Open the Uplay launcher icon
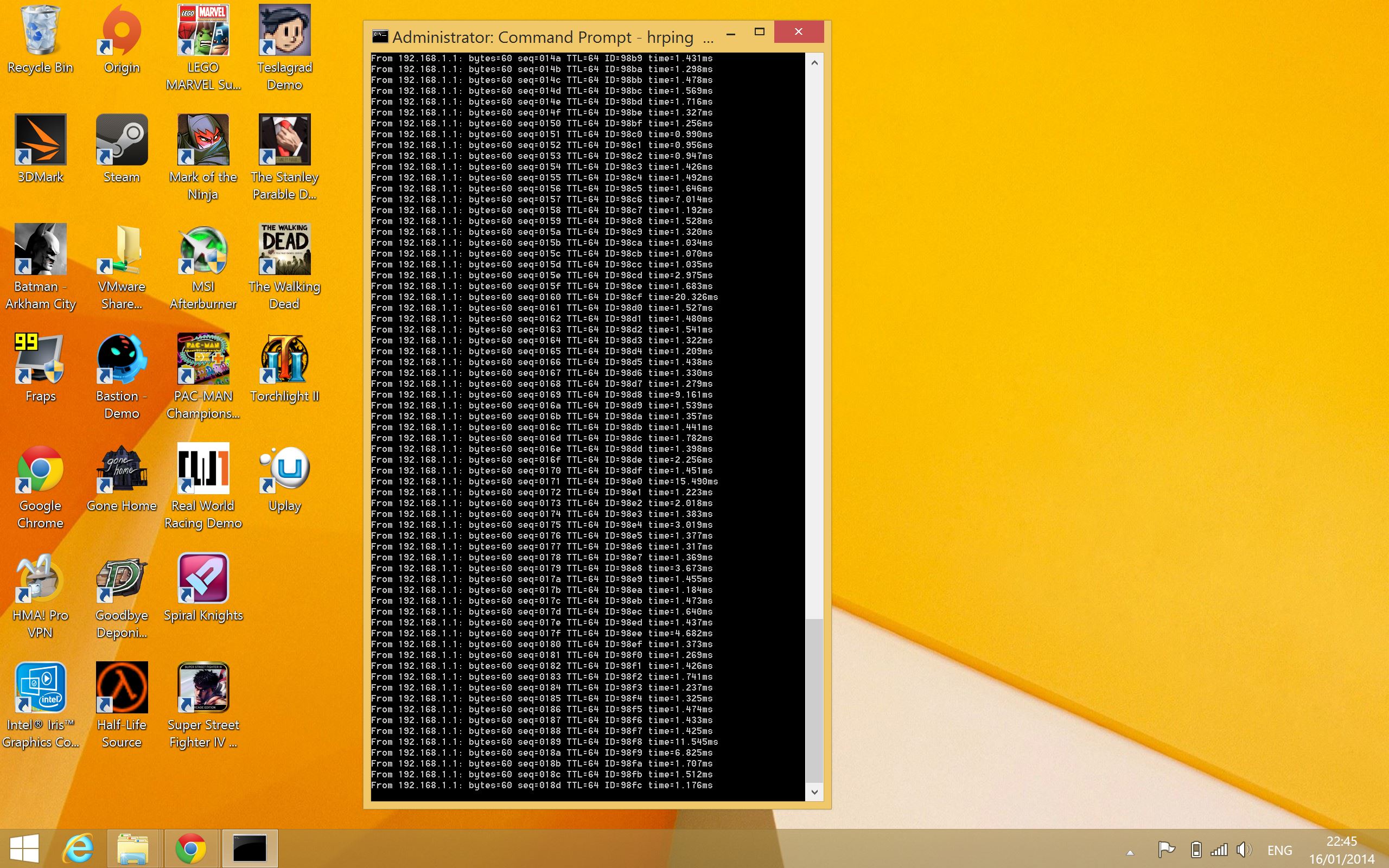Screen dimensions: 1389x868 [x=285, y=469]
